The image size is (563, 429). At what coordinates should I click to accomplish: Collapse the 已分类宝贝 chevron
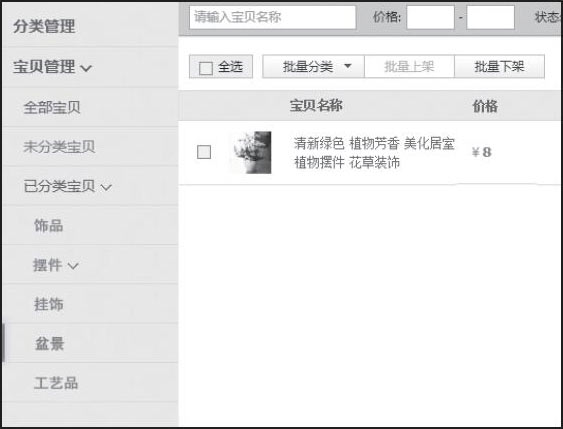(x=106, y=187)
